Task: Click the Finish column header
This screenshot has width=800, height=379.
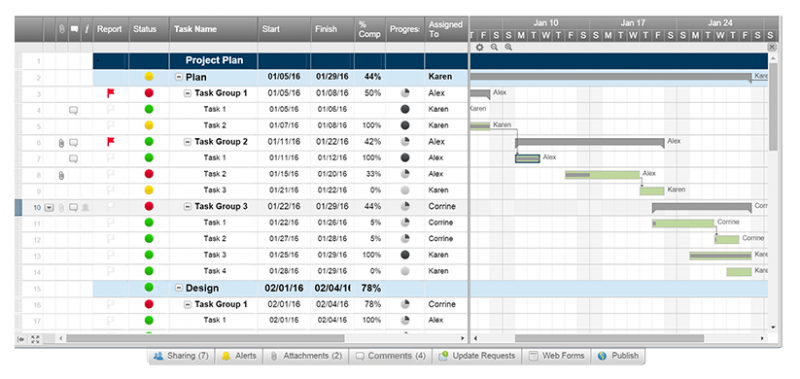Action: (333, 29)
